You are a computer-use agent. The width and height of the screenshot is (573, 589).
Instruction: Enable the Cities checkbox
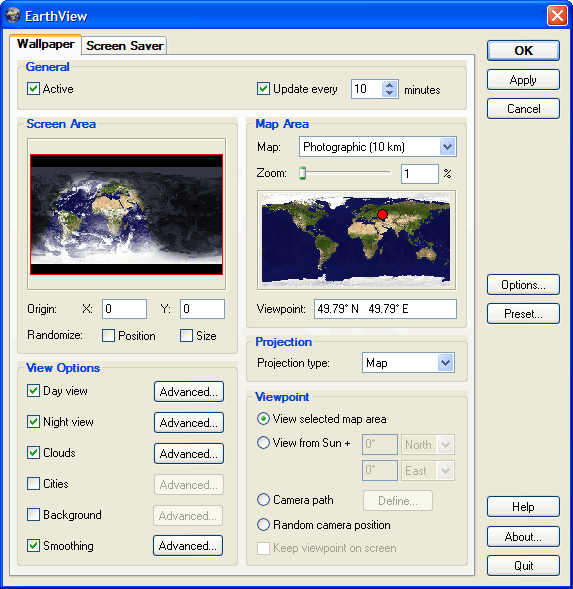coord(33,483)
